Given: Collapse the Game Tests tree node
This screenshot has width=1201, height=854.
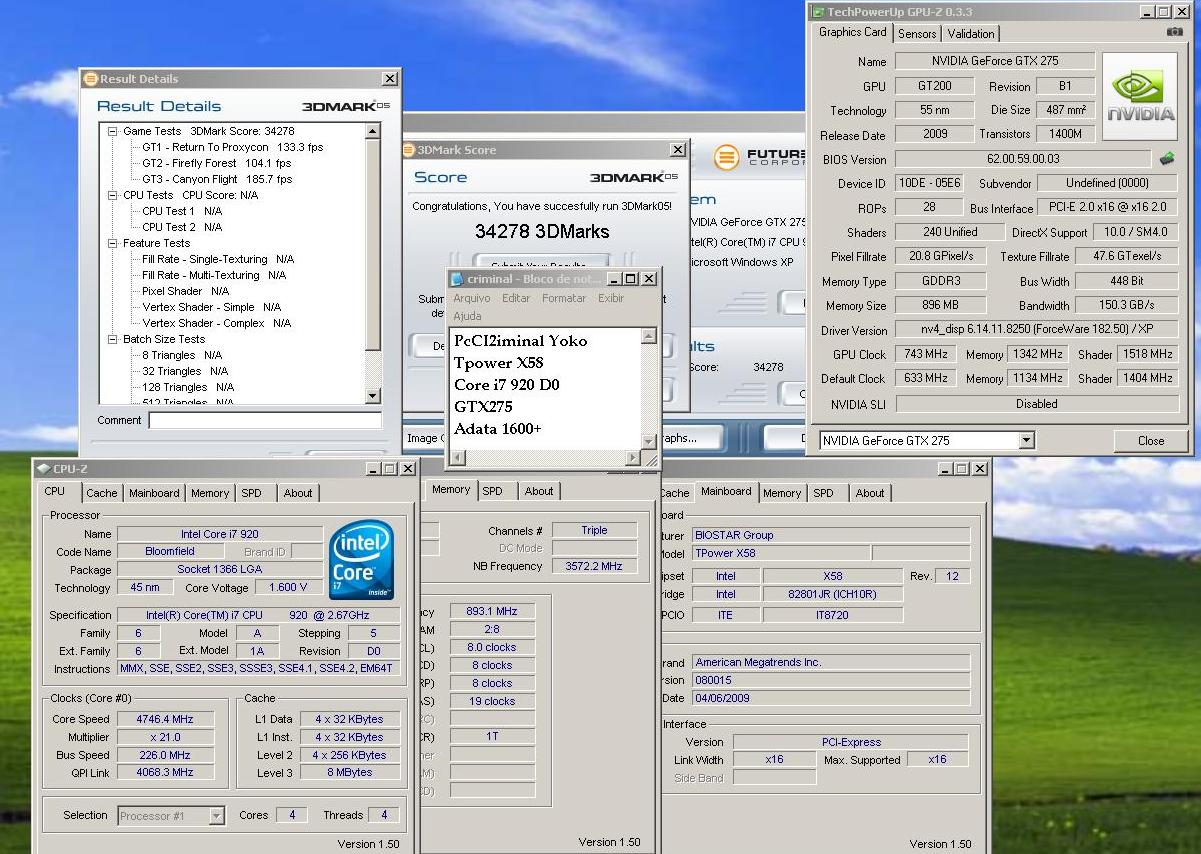Looking at the screenshot, I should pyautogui.click(x=113, y=131).
